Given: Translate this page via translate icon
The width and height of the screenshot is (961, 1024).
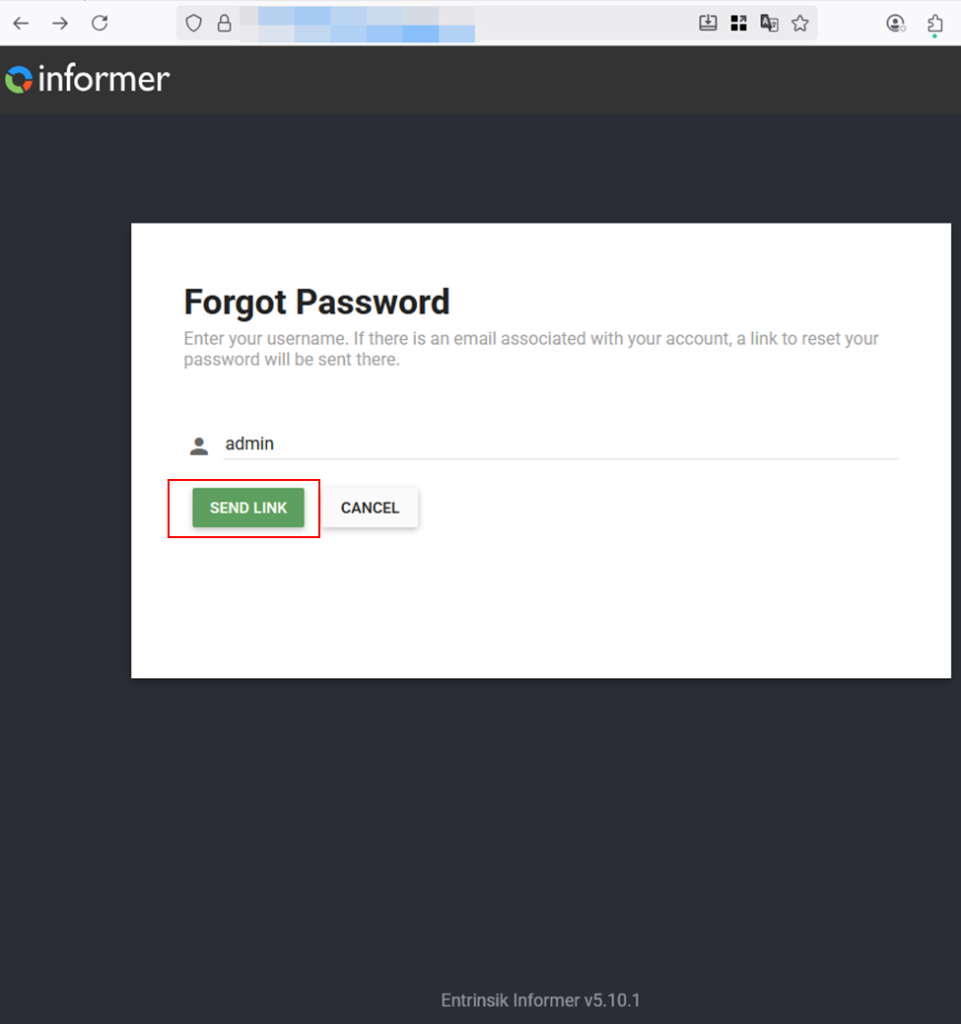Looking at the screenshot, I should tap(769, 24).
